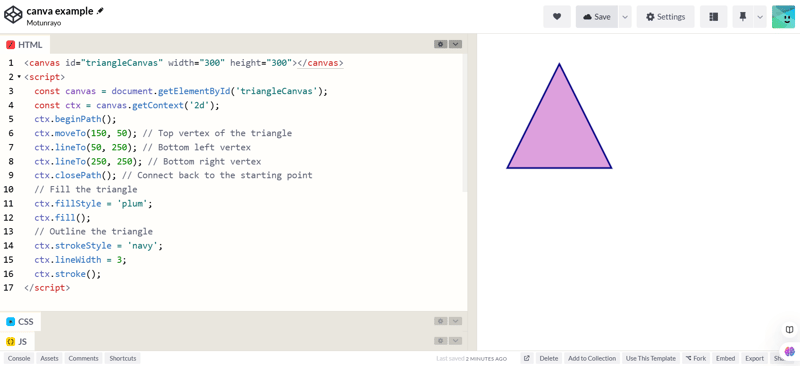
Task: Click the getElementById line 3
Action: [181, 91]
